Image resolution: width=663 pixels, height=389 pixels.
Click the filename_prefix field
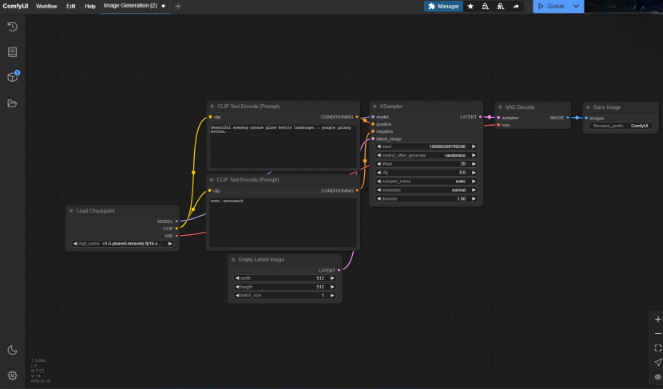pyautogui.click(x=620, y=126)
